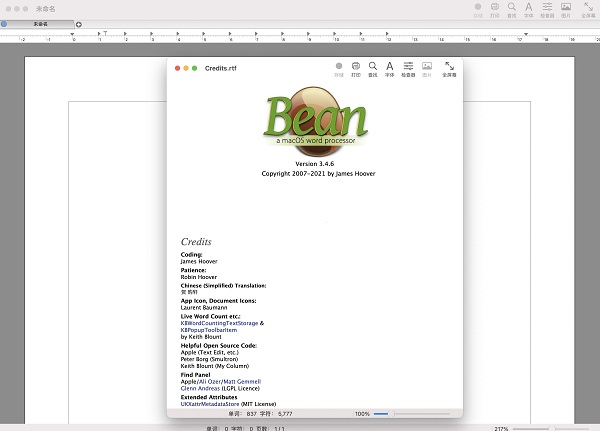The height and width of the screenshot is (431, 600).
Task: Click the Credits.rtf window title
Action: 220,69
